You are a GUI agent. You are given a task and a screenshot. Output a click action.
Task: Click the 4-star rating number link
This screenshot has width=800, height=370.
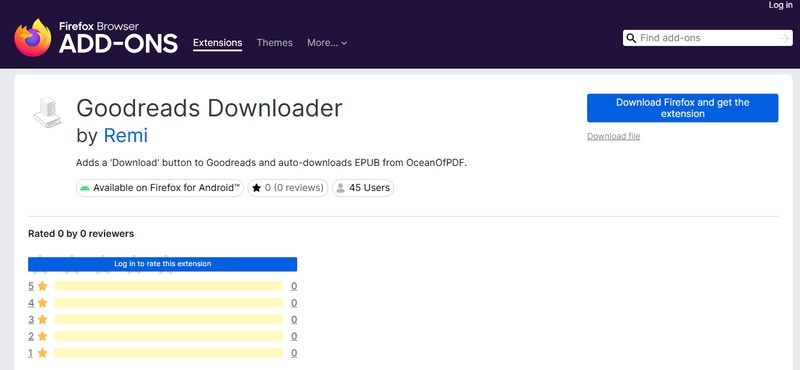click(31, 303)
